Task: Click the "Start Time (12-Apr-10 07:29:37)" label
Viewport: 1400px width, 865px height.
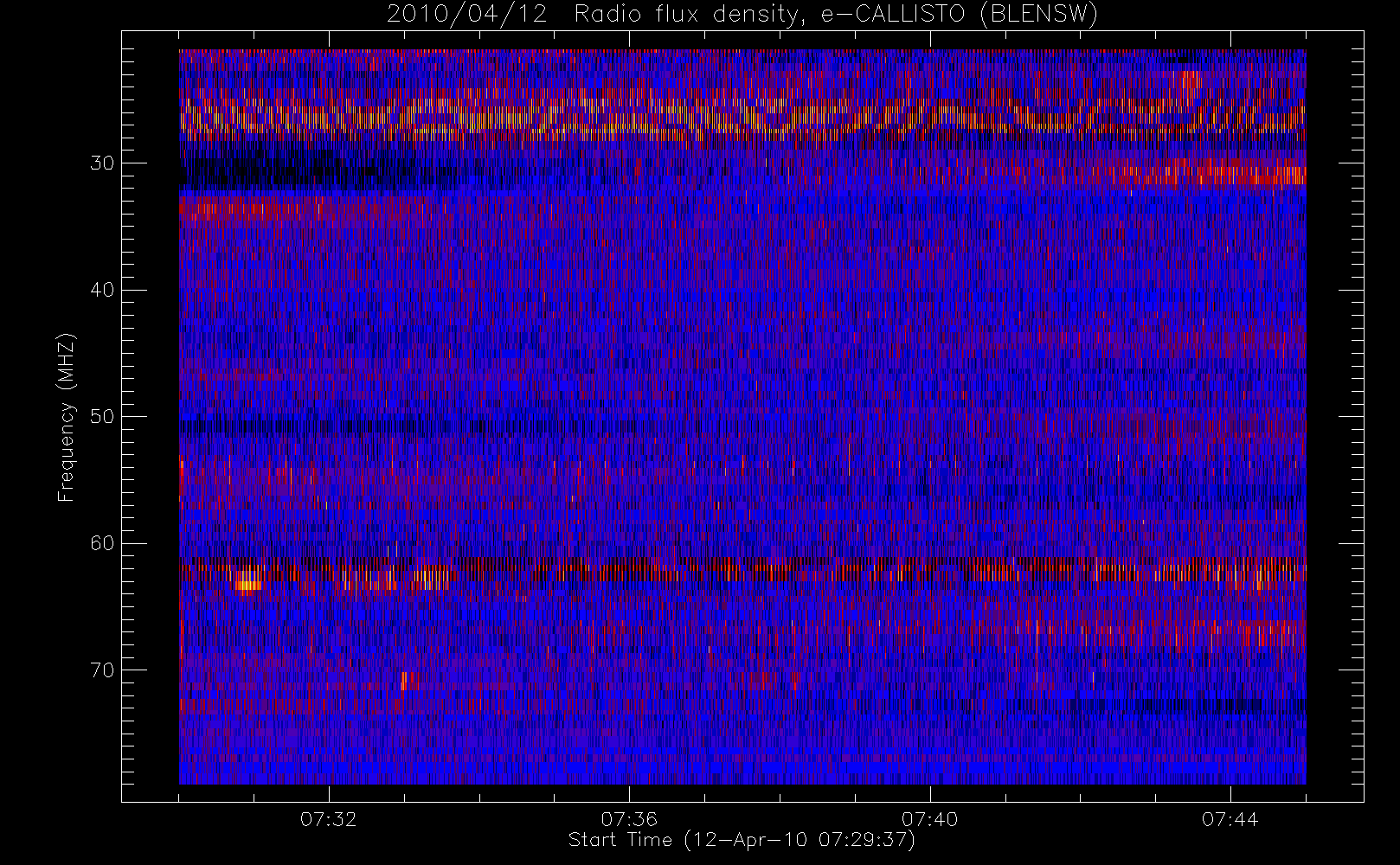Action: point(742,840)
